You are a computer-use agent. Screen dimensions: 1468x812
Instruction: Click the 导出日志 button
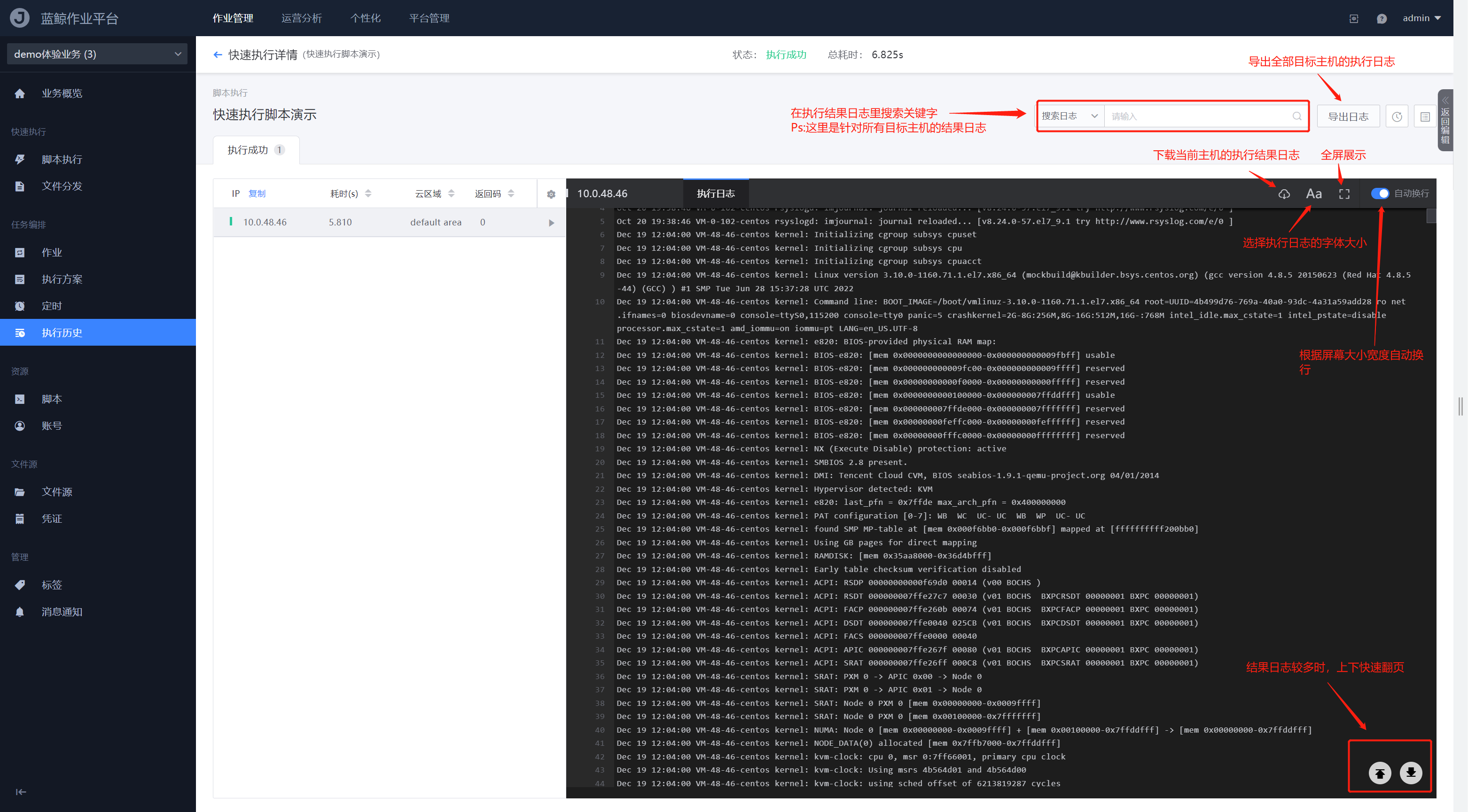1348,117
